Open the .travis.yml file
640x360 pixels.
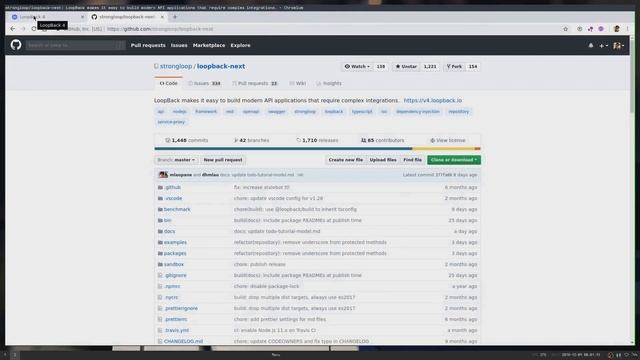(x=176, y=331)
